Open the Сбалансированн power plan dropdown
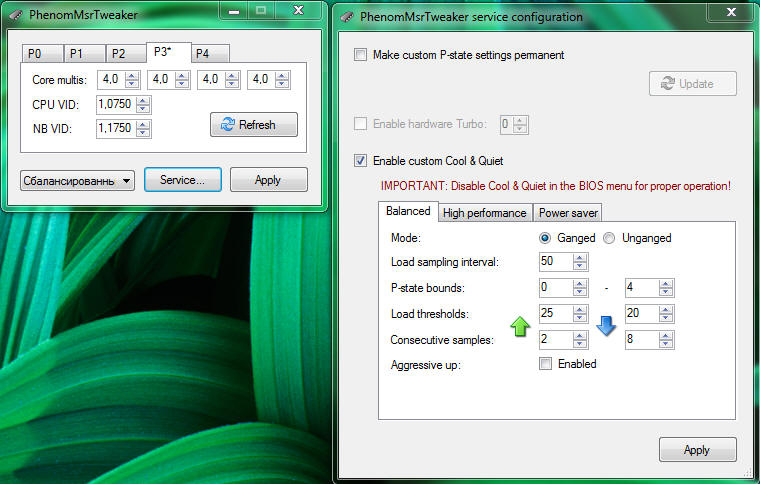Viewport: 760px width, 484px height. tap(78, 181)
